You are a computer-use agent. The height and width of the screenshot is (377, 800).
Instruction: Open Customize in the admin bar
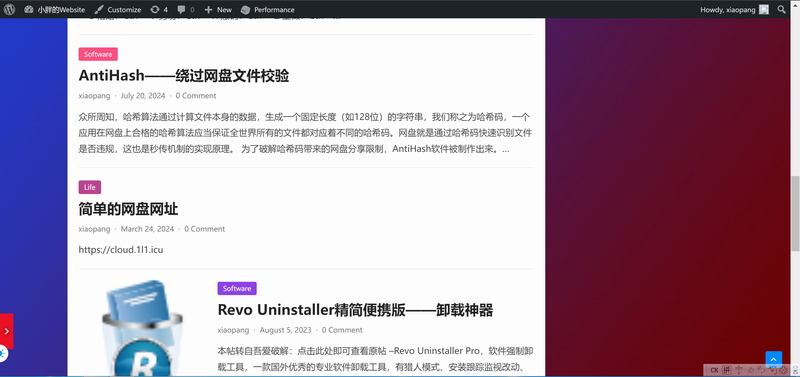point(118,9)
